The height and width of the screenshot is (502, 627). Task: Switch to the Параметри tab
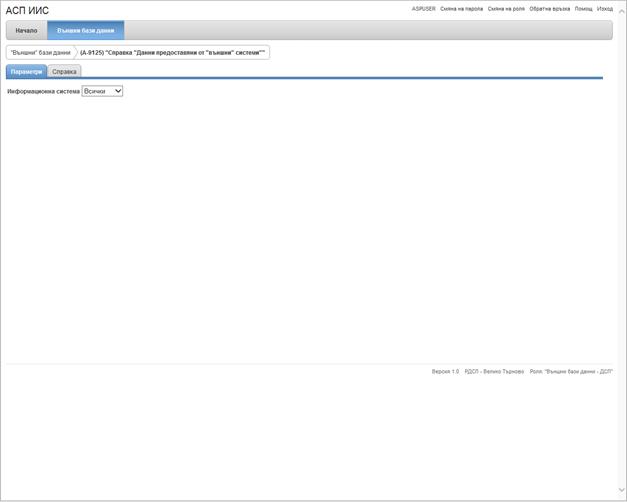tap(26, 72)
